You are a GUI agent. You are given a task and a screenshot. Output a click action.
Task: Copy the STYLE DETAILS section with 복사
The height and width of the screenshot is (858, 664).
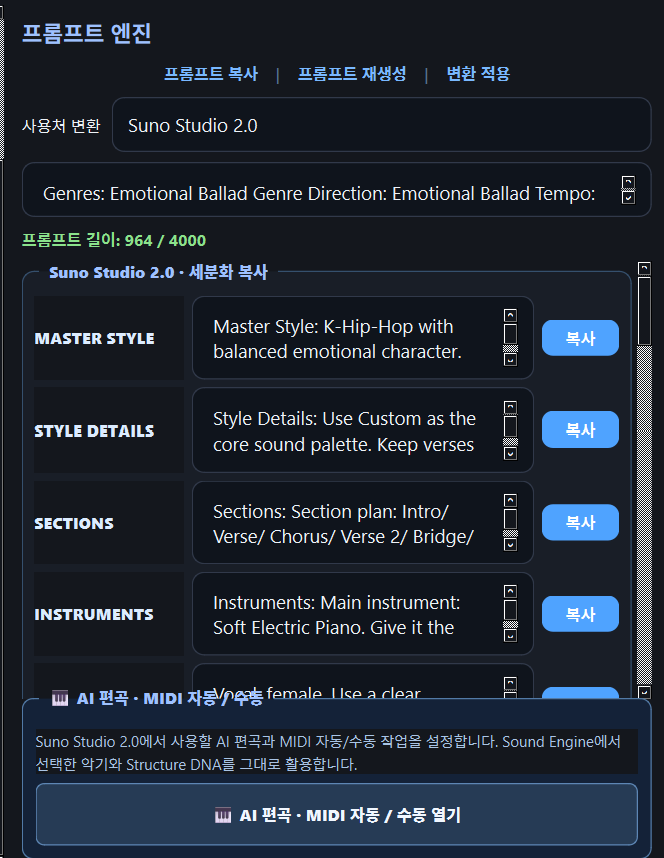pyautogui.click(x=580, y=430)
